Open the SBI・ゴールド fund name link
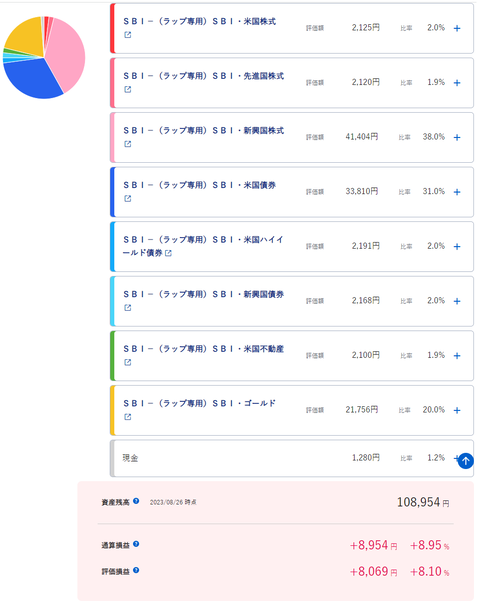 coord(199,404)
